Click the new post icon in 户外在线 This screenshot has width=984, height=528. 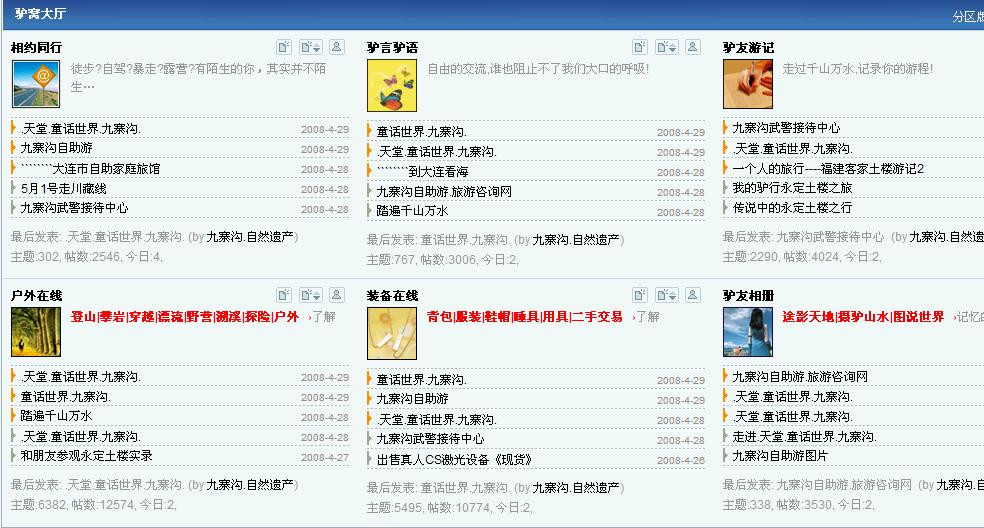point(284,295)
